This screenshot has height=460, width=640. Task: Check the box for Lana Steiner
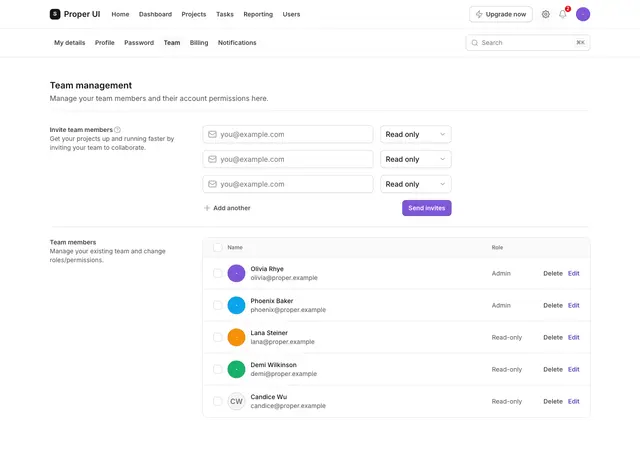coord(218,337)
